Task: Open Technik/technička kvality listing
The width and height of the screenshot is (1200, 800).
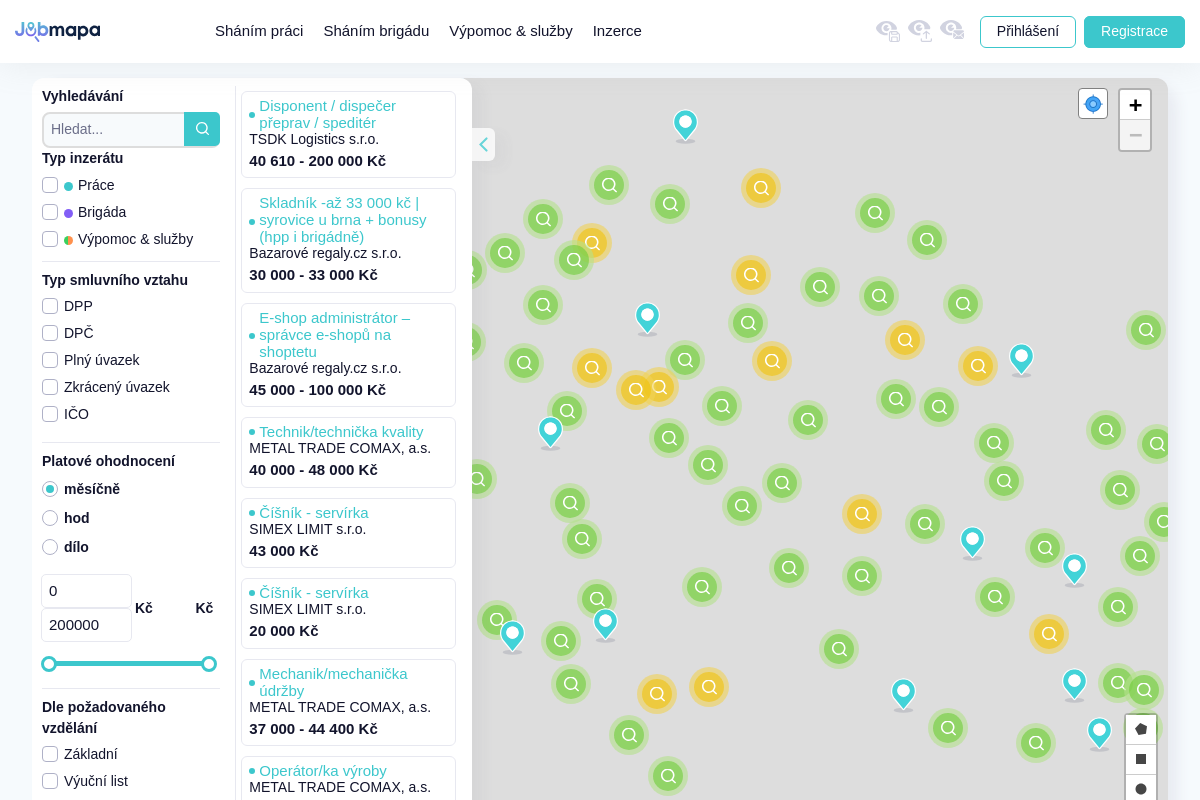Action: [341, 432]
